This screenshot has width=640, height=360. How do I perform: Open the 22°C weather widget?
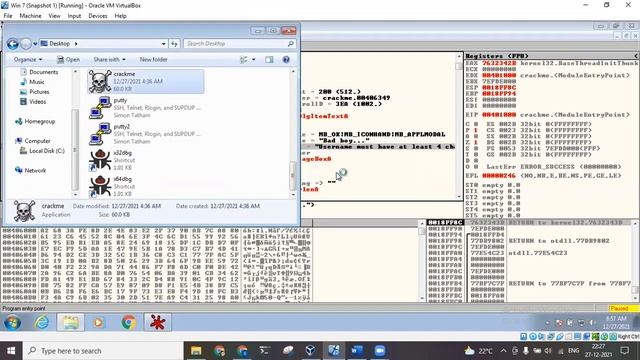479,351
